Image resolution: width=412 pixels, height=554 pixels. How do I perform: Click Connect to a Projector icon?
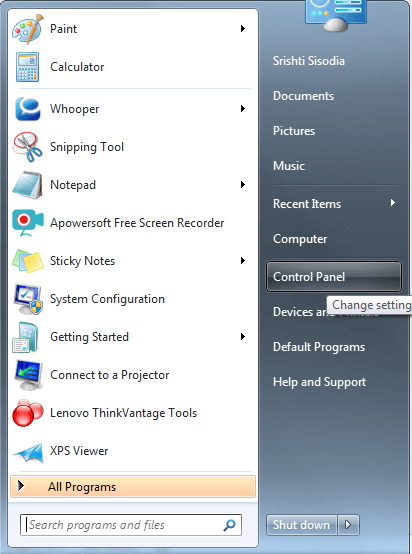click(28, 375)
